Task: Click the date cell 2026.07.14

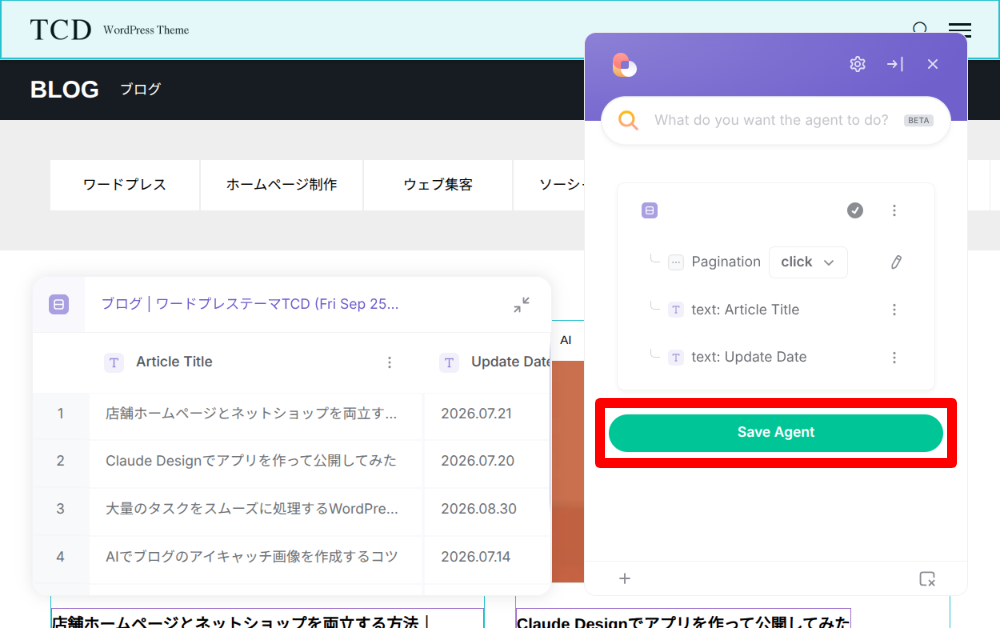Action: pyautogui.click(x=476, y=557)
